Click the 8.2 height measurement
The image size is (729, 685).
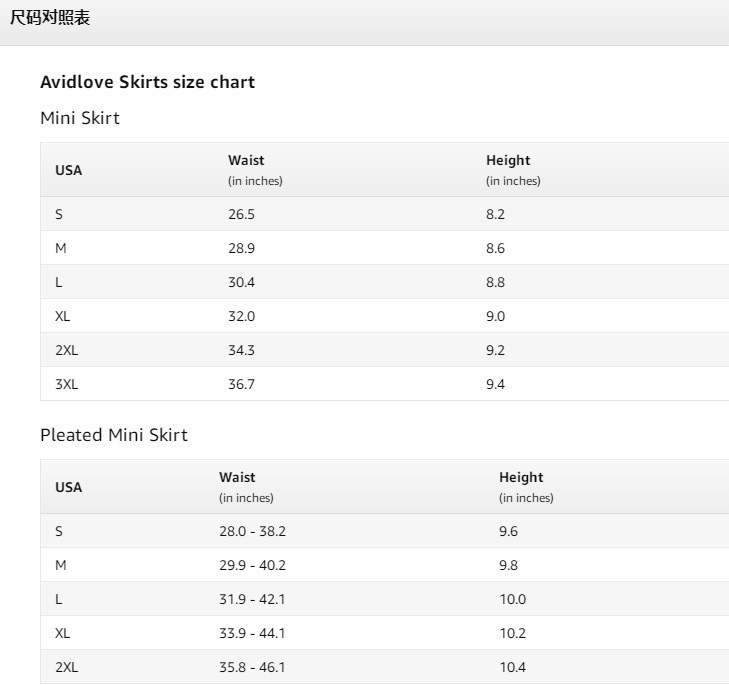pos(495,214)
